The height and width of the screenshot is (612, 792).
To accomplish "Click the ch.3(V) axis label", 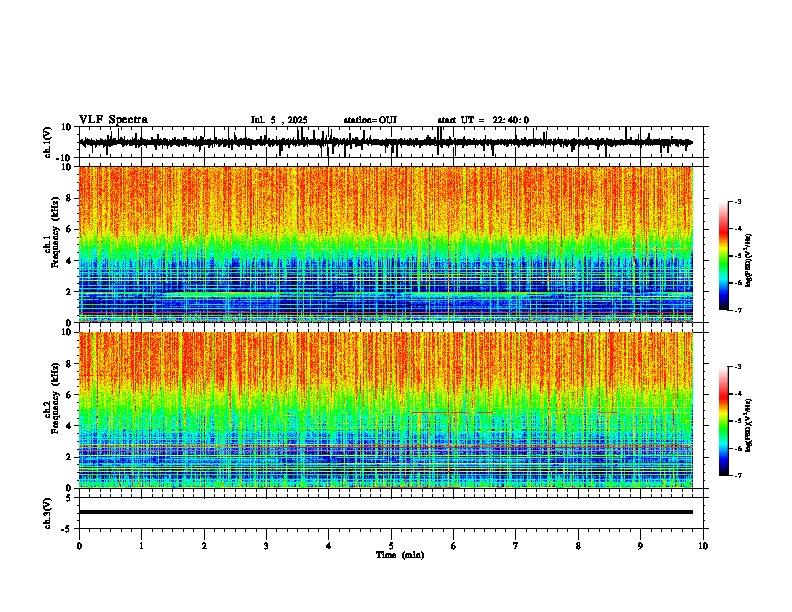I will pyautogui.click(x=48, y=513).
